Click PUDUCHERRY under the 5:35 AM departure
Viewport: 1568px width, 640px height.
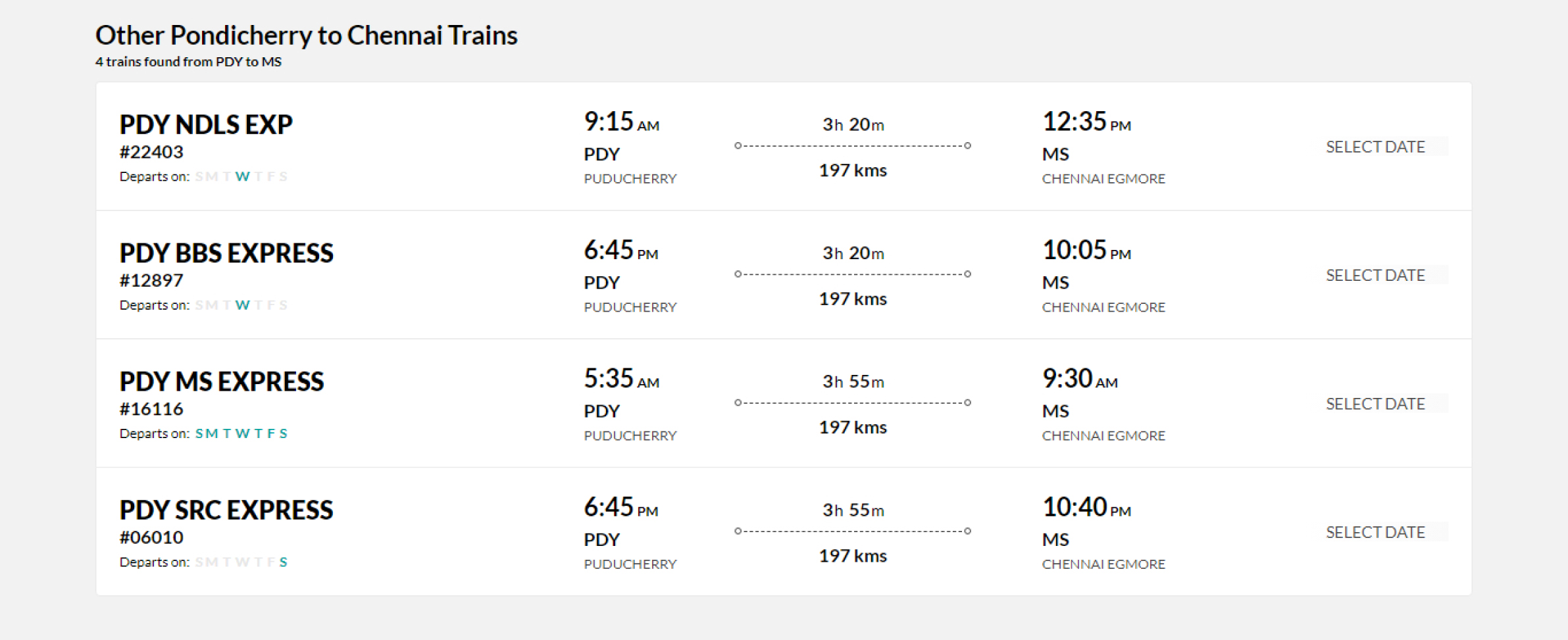pos(630,436)
